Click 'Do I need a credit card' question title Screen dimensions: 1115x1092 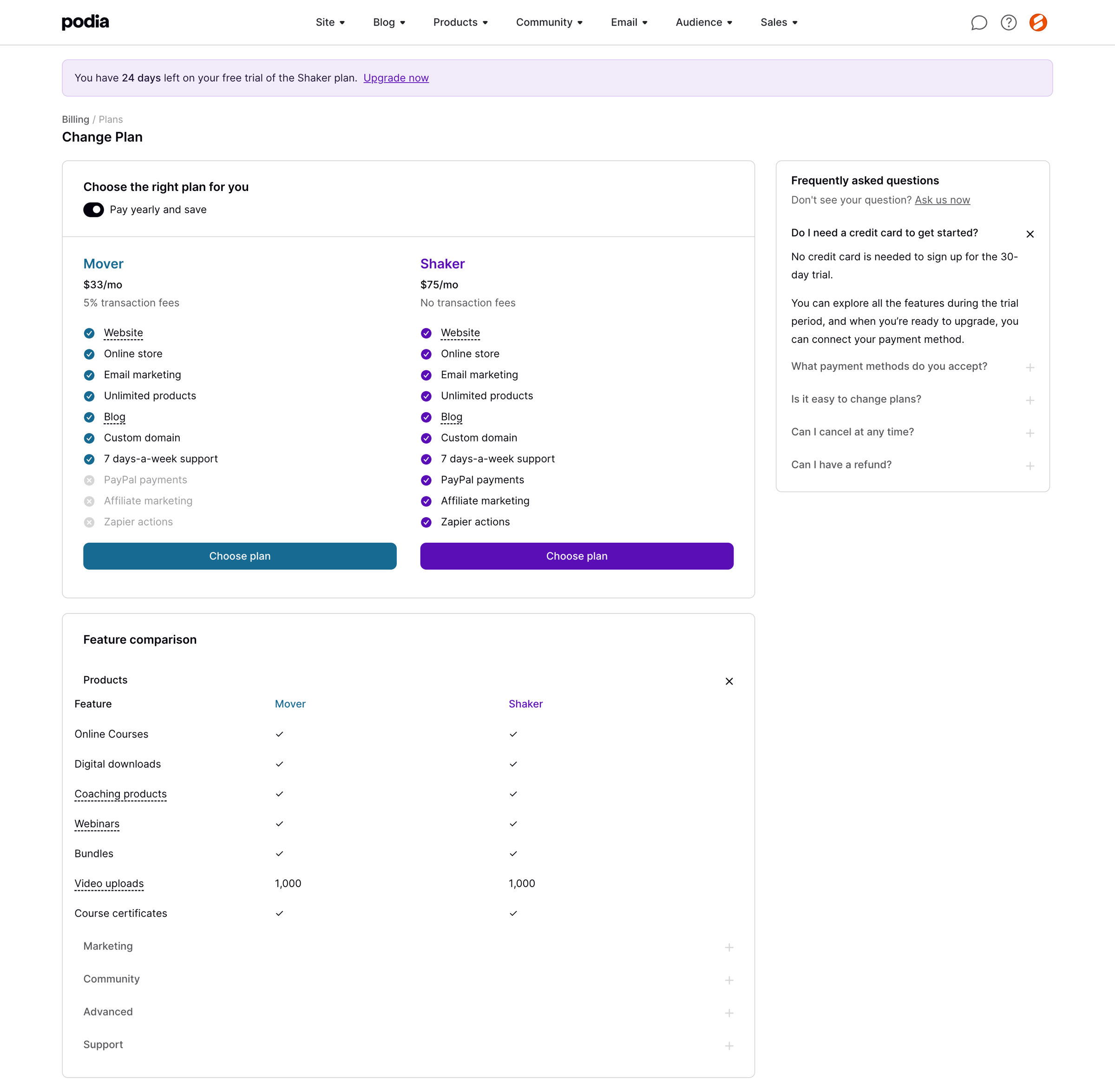885,233
